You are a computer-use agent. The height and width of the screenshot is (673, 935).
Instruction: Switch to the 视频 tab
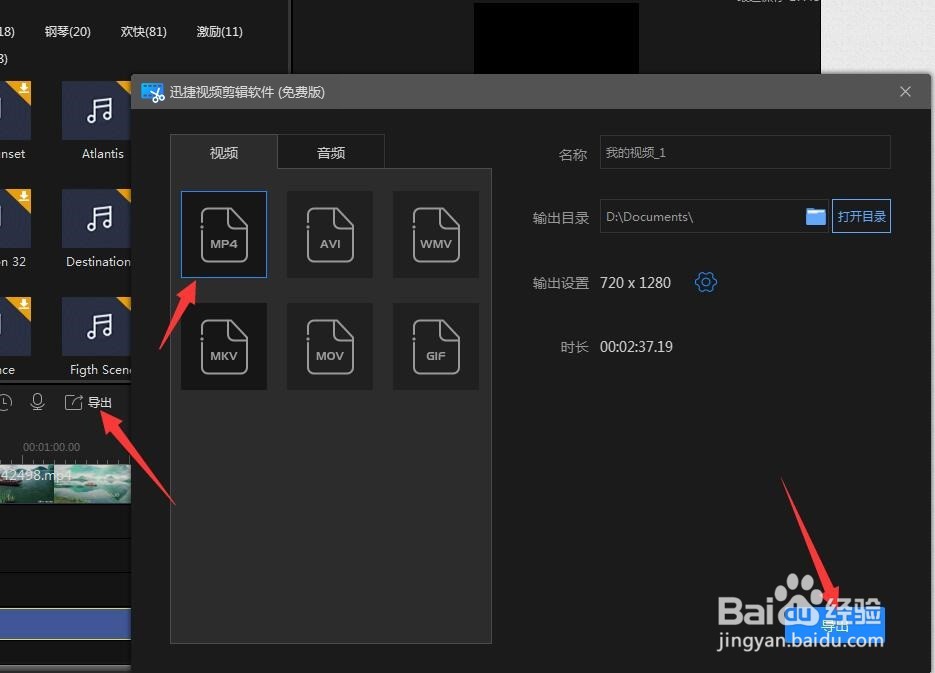[x=224, y=153]
